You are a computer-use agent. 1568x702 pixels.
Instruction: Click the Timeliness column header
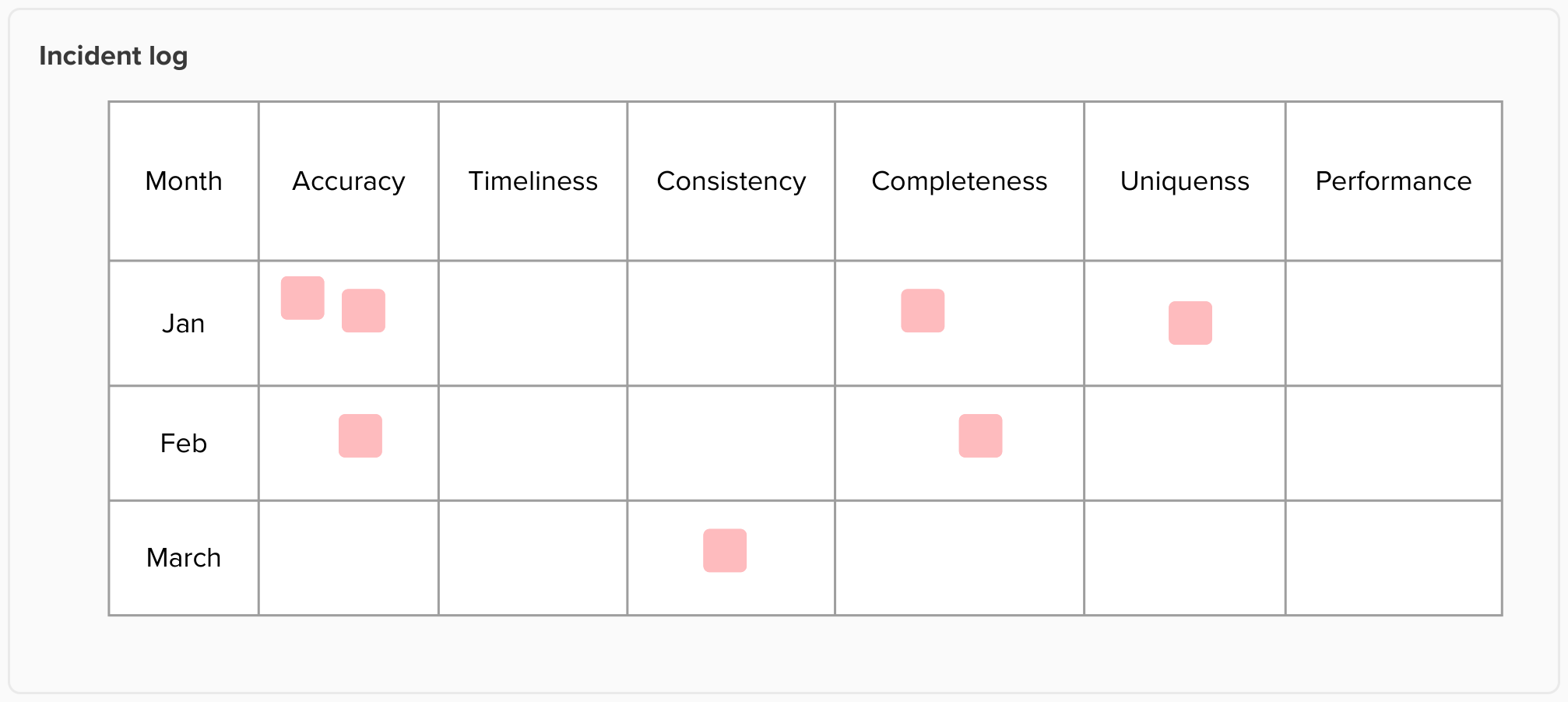(533, 181)
